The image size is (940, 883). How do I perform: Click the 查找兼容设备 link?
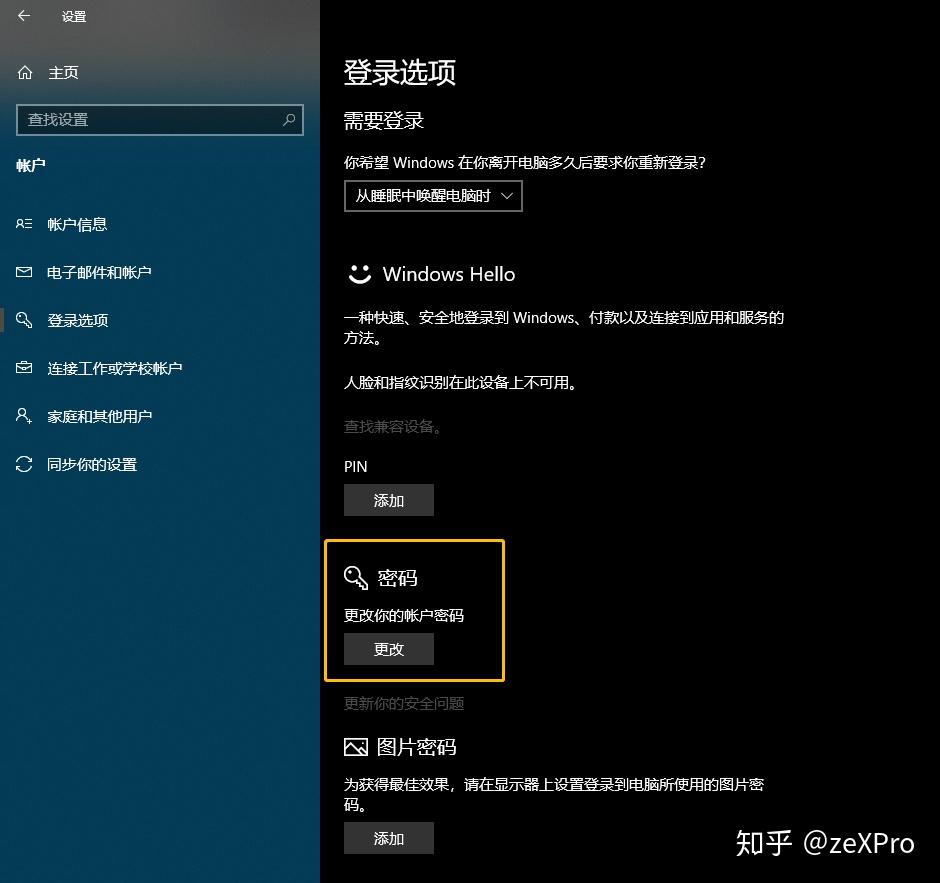393,426
